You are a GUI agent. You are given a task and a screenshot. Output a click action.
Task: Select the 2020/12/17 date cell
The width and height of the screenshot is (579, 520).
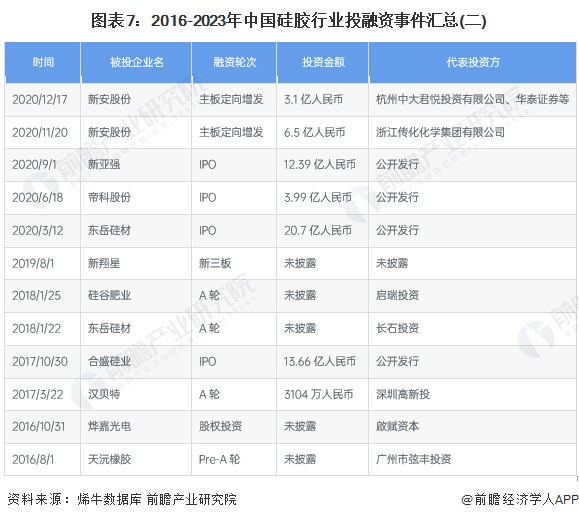tap(43, 100)
